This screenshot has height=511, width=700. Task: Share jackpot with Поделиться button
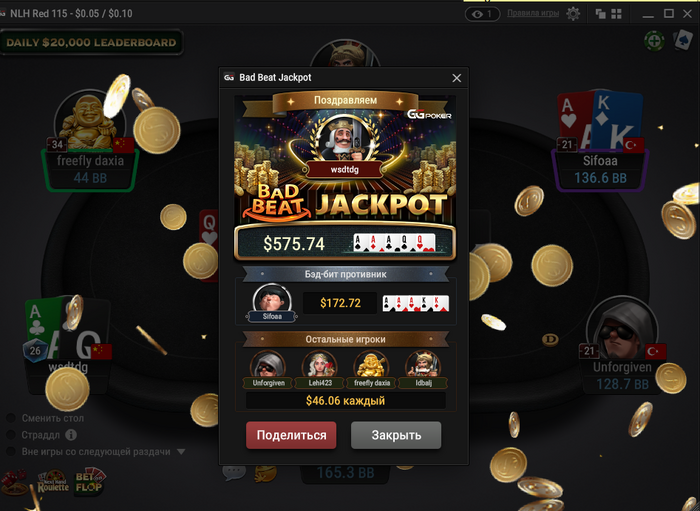(x=291, y=435)
